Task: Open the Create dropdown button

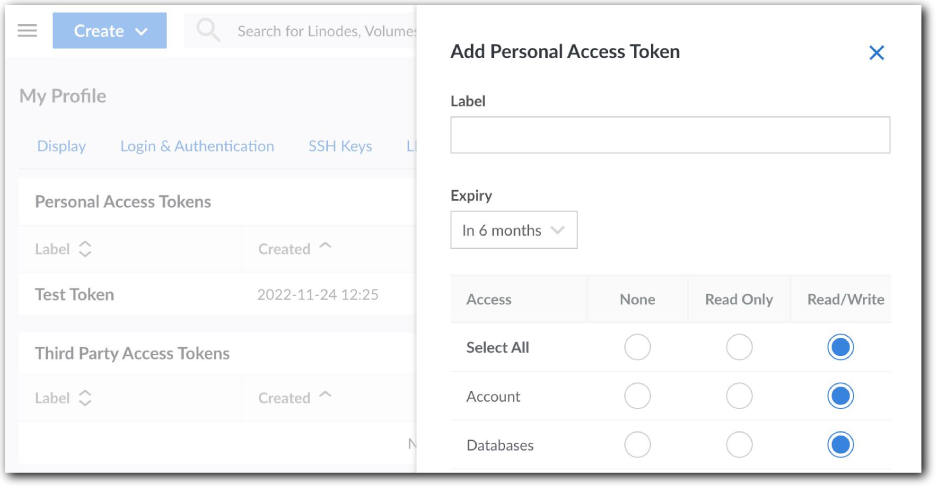Action: [x=110, y=31]
